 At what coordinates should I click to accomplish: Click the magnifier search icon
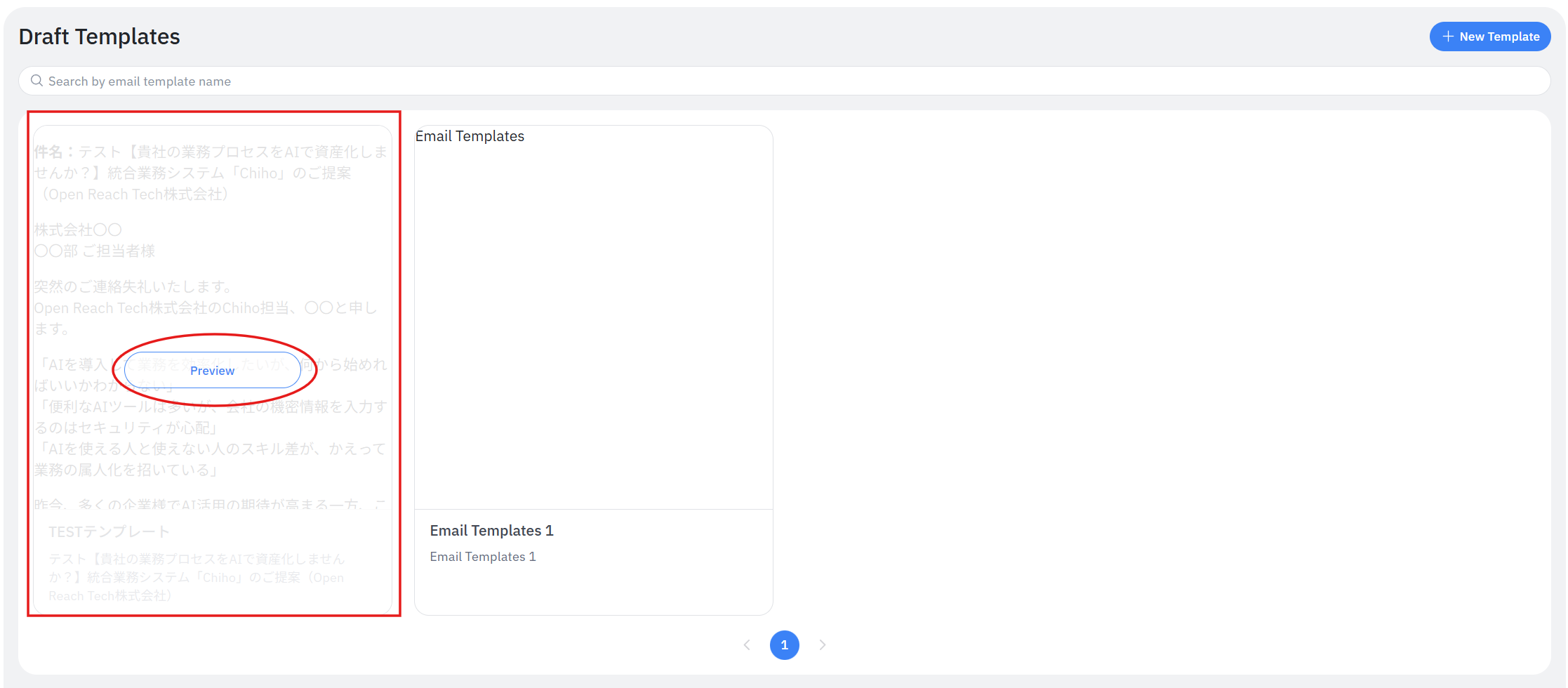tap(36, 81)
